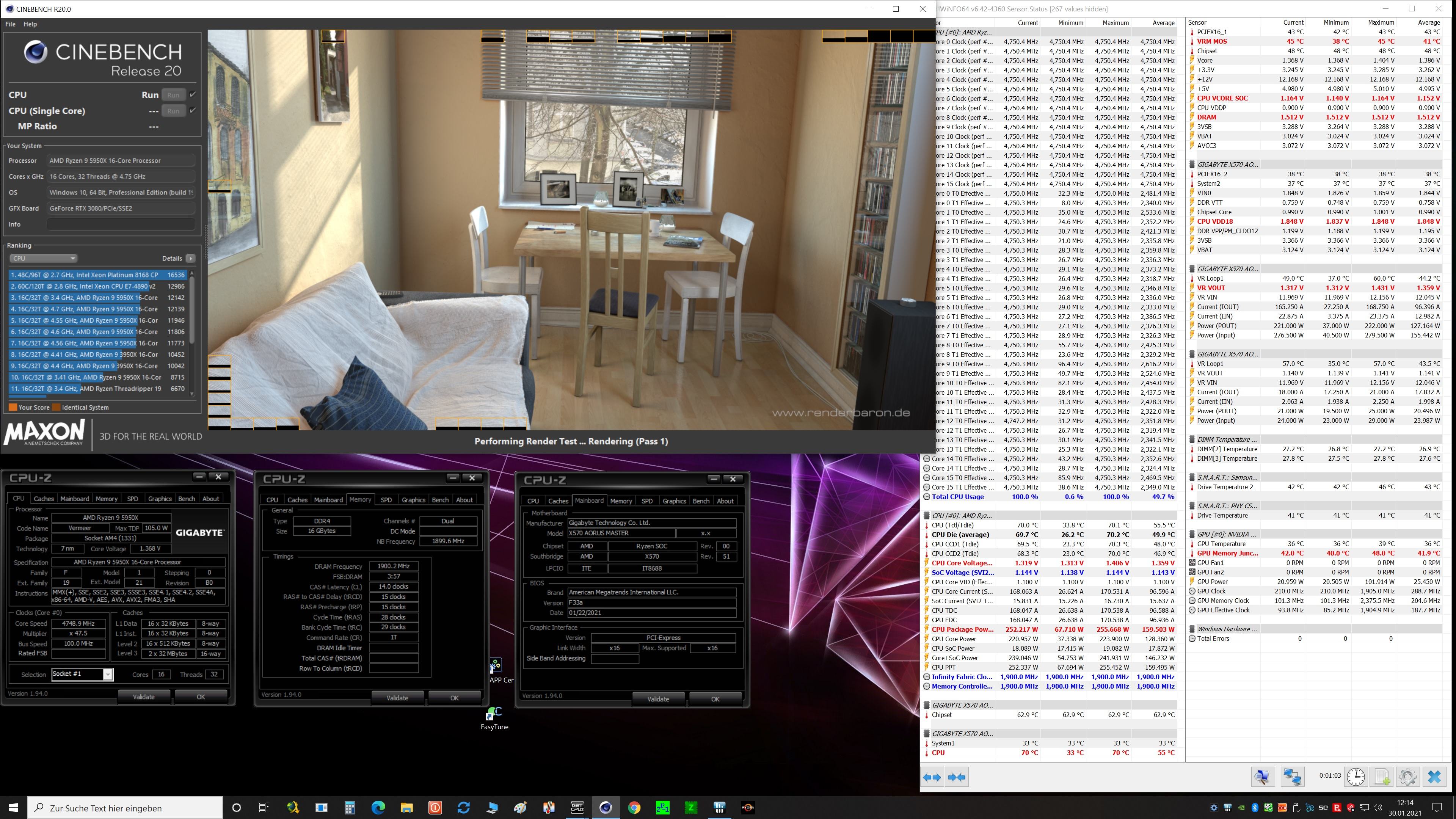
Task: Reset HWiNFO timer with clock icon
Action: coord(1356,777)
